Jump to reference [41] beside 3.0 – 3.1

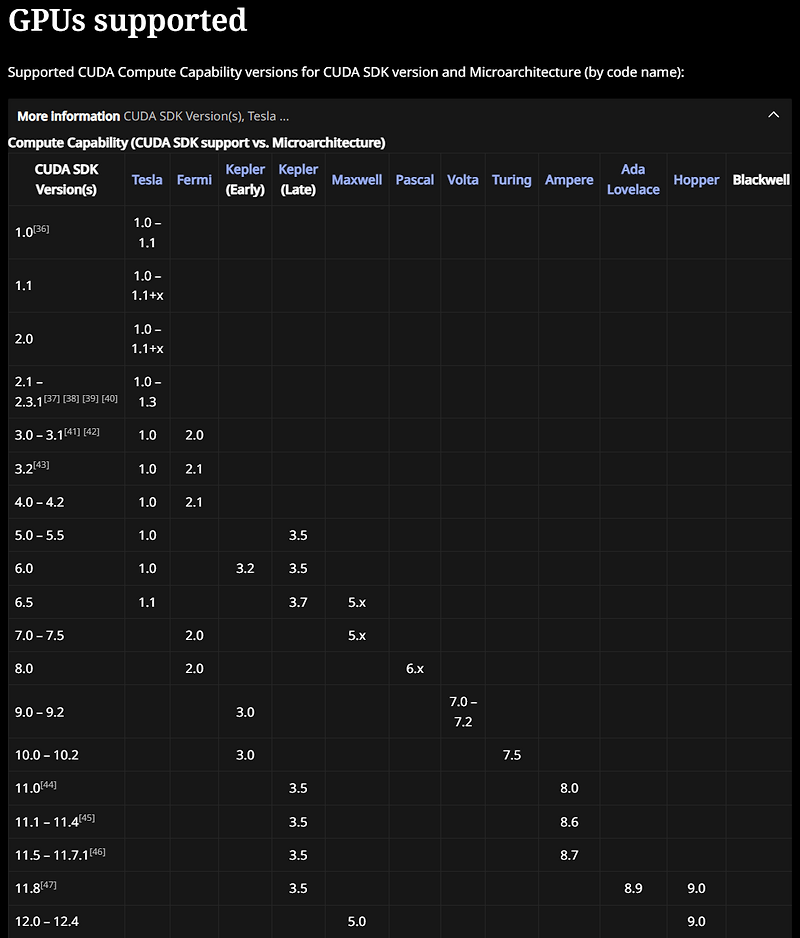[x=72, y=431]
